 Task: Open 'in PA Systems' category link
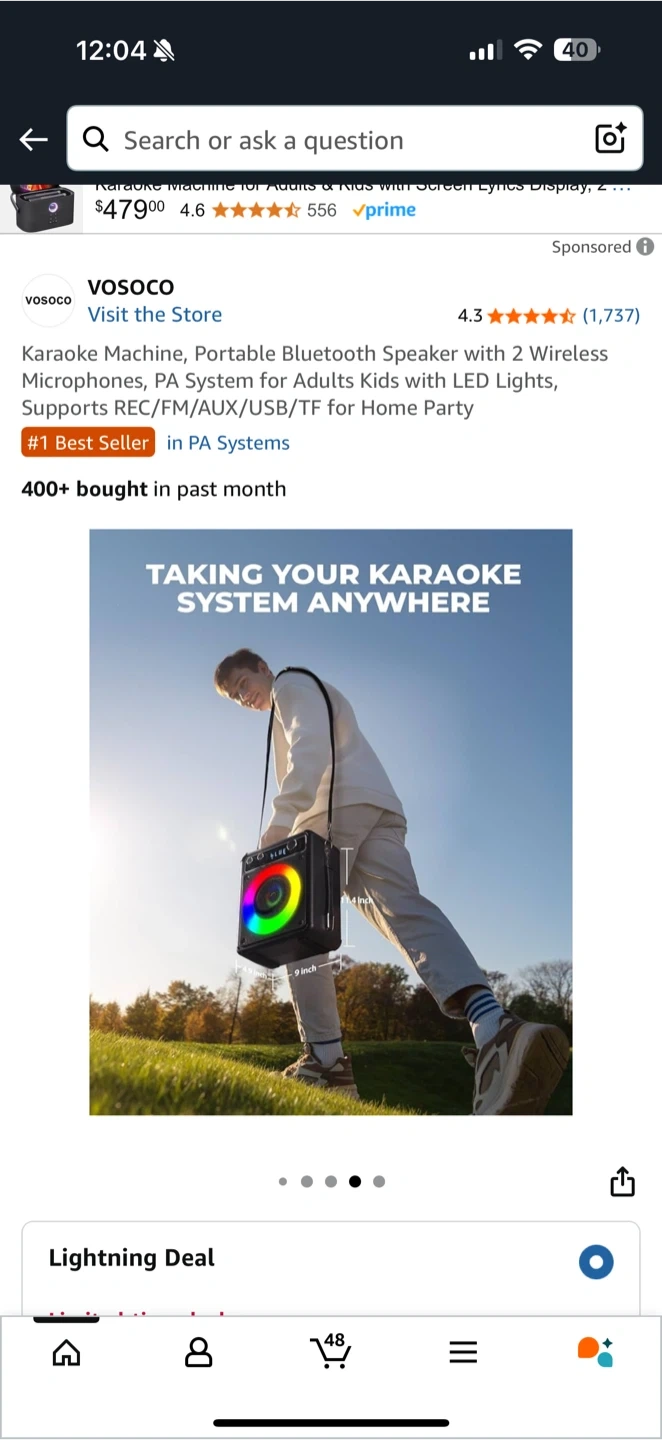pos(228,443)
